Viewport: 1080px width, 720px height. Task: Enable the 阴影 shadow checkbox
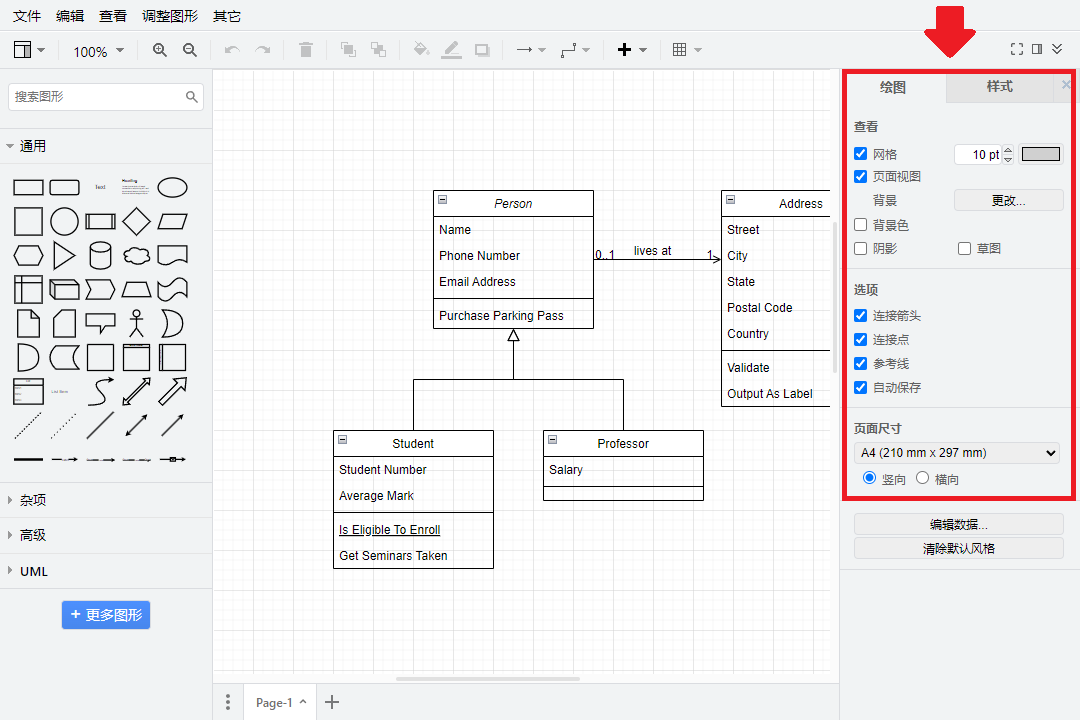pyautogui.click(x=860, y=248)
